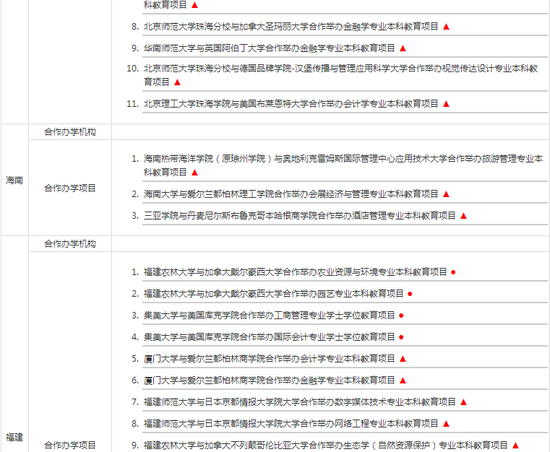Click the red triangle next to 海南大学与爱尔兰都柏林理工学院 item

446,194
